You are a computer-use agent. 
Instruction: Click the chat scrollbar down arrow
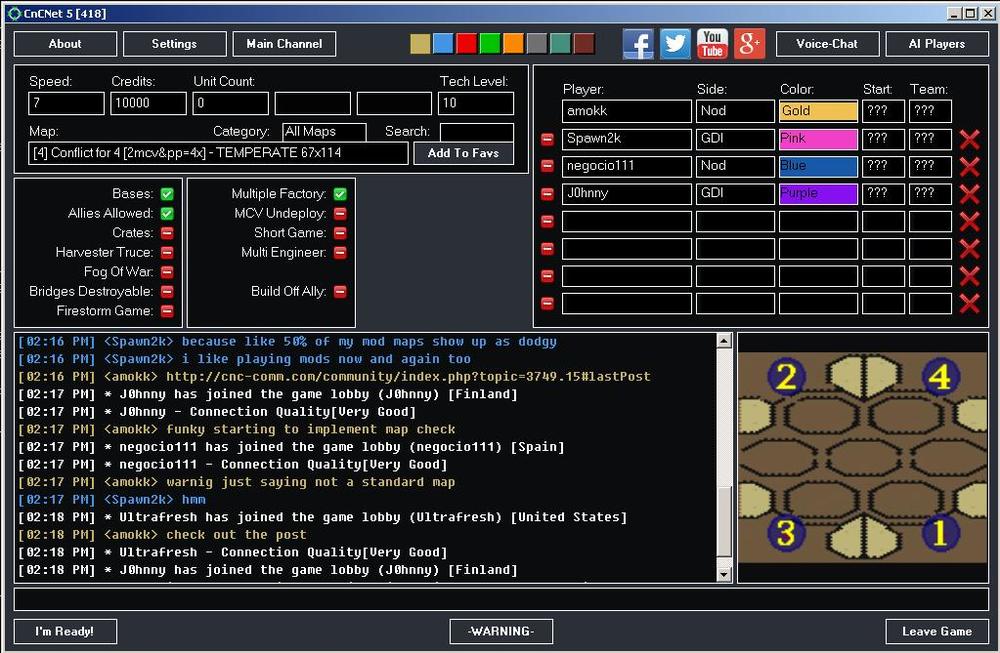pyautogui.click(x=724, y=574)
